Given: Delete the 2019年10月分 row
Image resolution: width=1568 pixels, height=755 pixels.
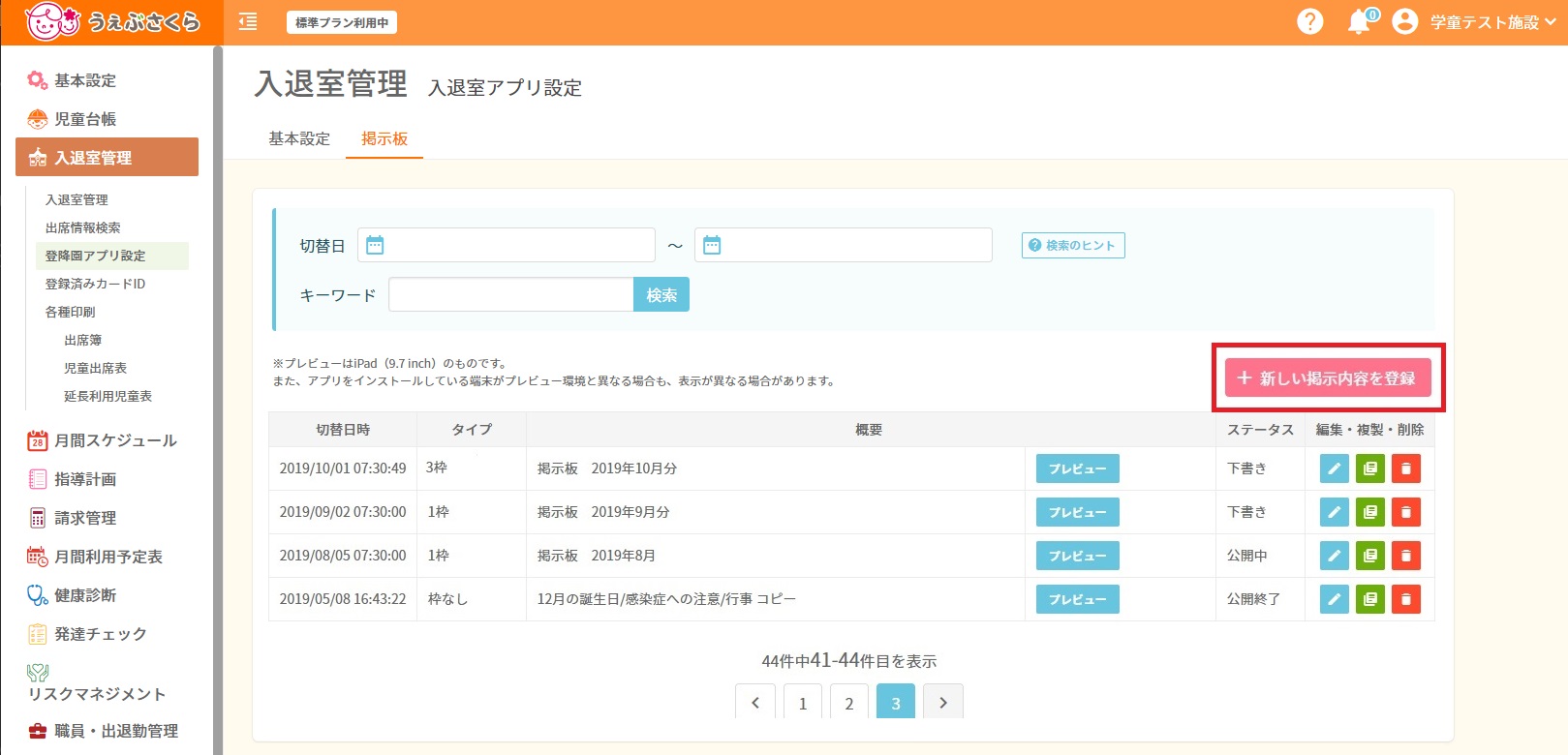Looking at the screenshot, I should (1406, 468).
